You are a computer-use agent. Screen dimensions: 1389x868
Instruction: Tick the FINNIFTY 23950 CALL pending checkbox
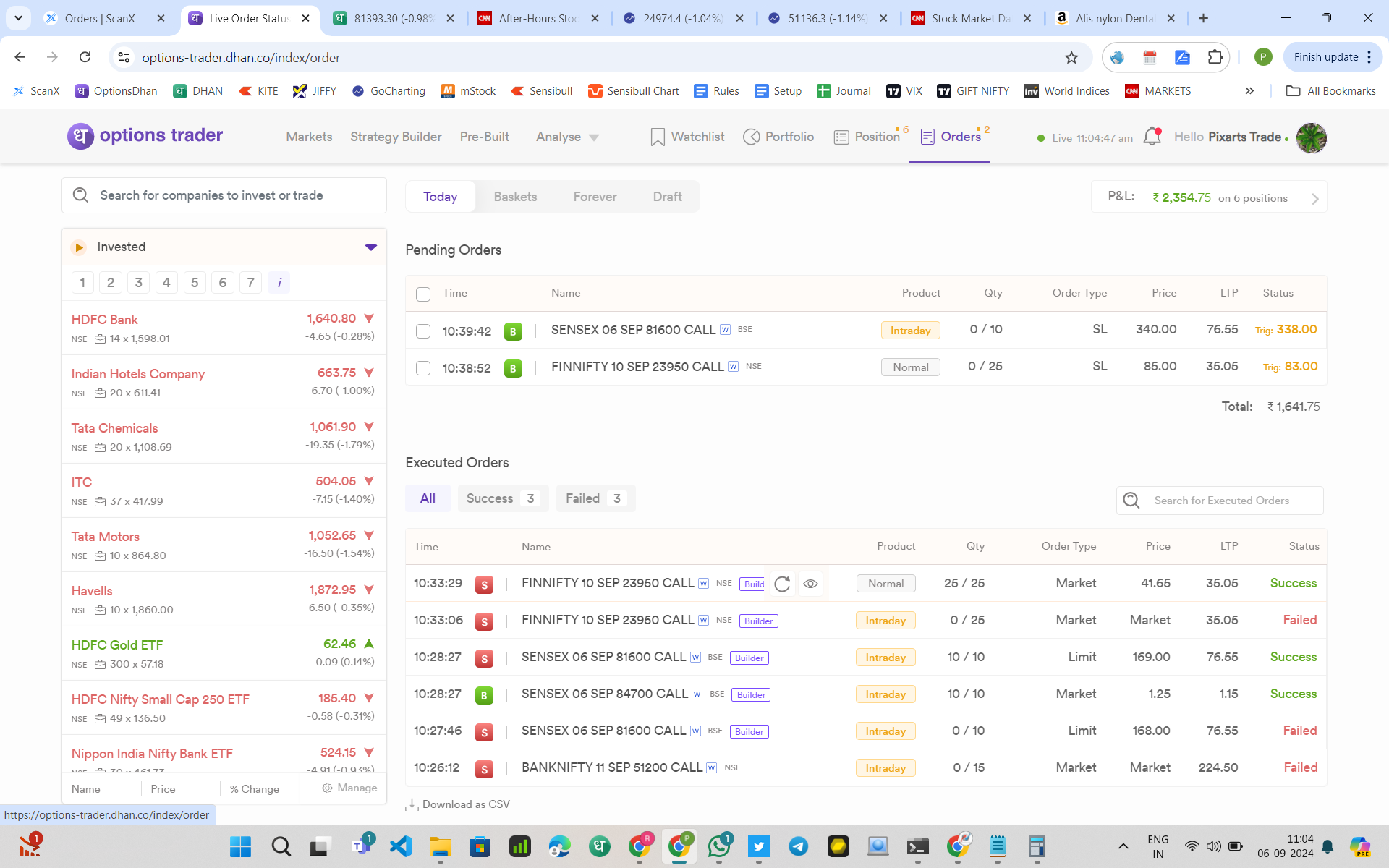pos(423,368)
